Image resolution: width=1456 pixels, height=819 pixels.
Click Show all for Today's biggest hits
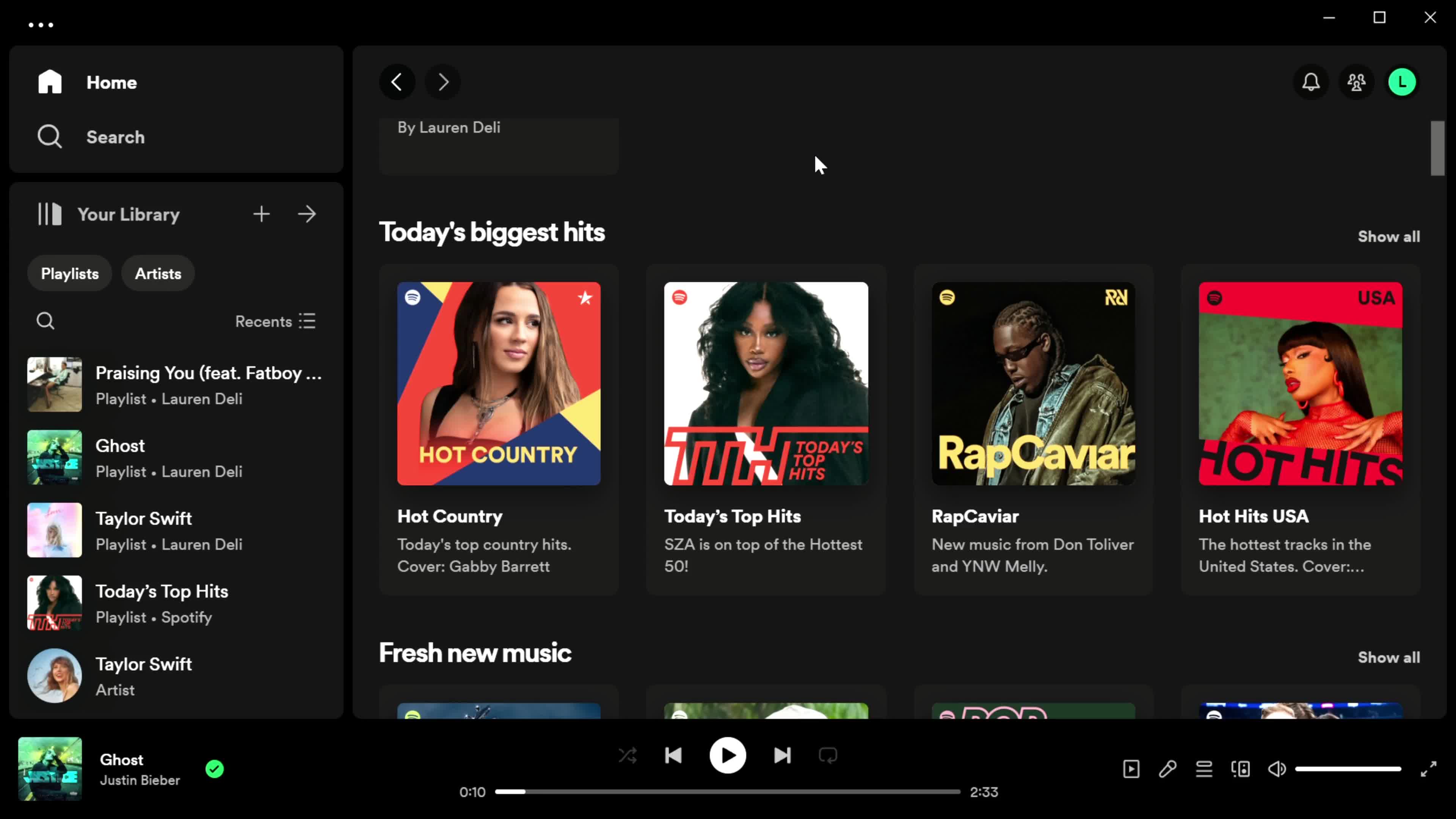pos(1389,236)
